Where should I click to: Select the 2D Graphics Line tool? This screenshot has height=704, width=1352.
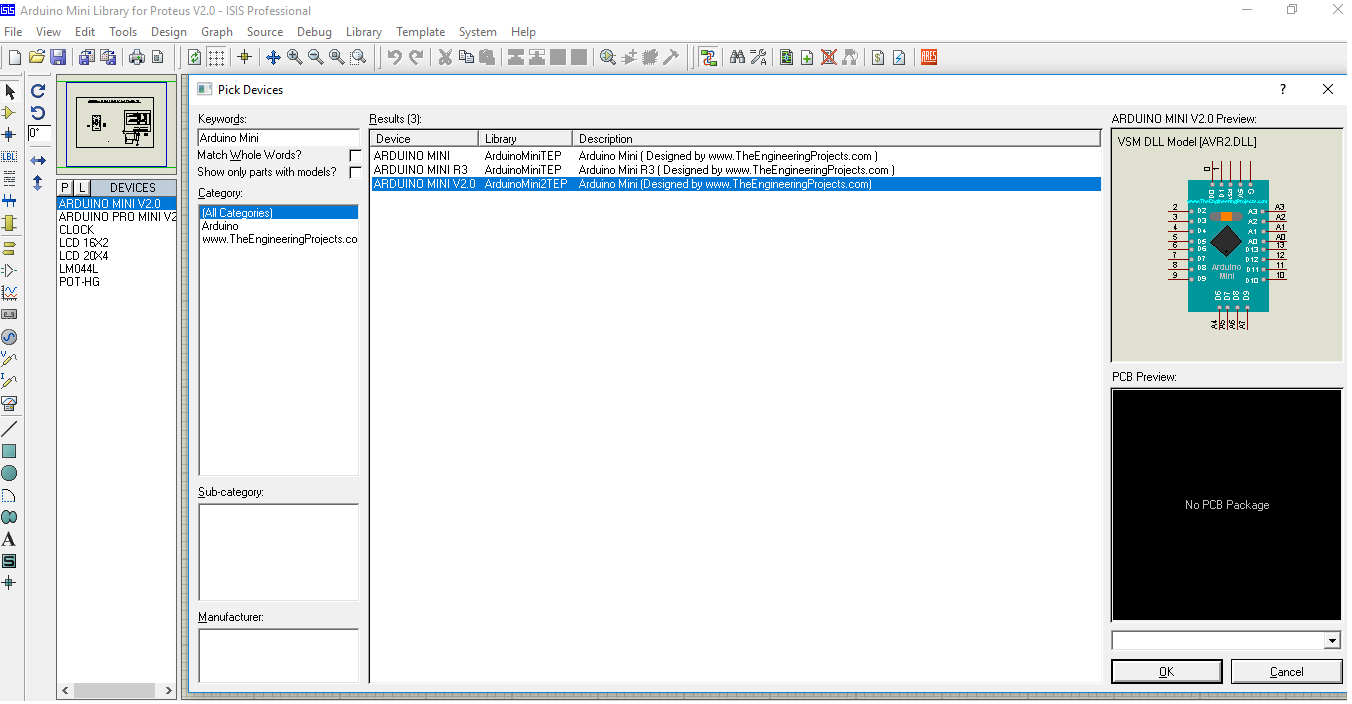coord(10,429)
